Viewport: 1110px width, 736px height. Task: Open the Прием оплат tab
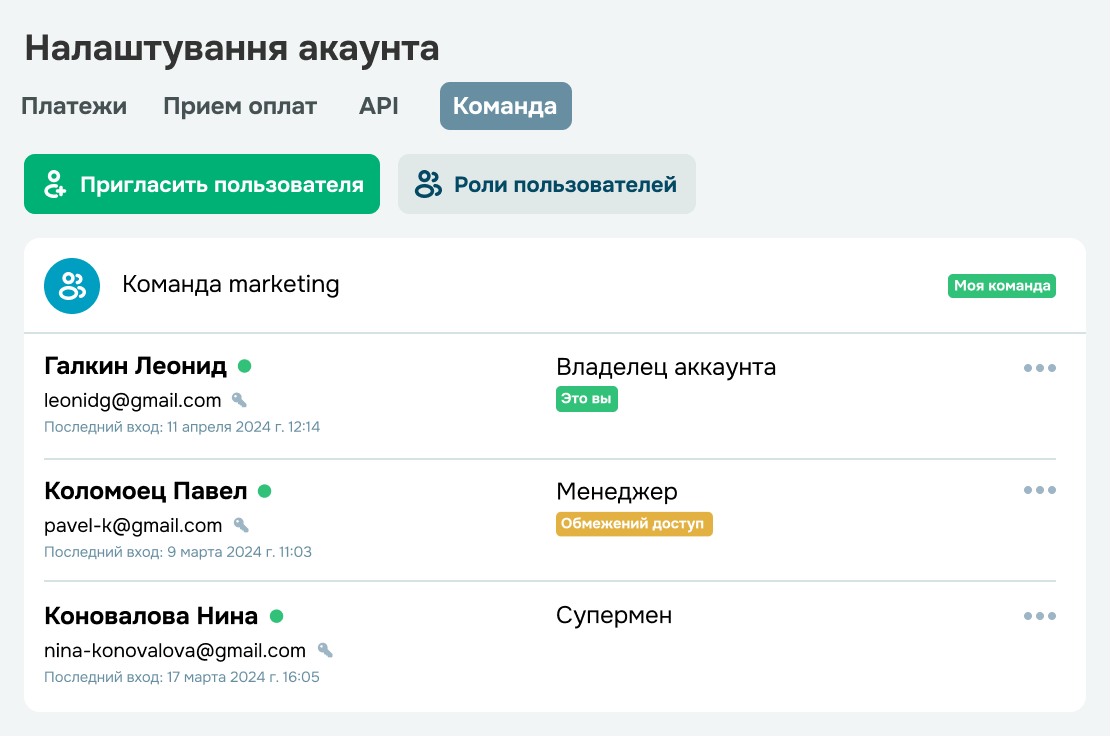click(240, 106)
